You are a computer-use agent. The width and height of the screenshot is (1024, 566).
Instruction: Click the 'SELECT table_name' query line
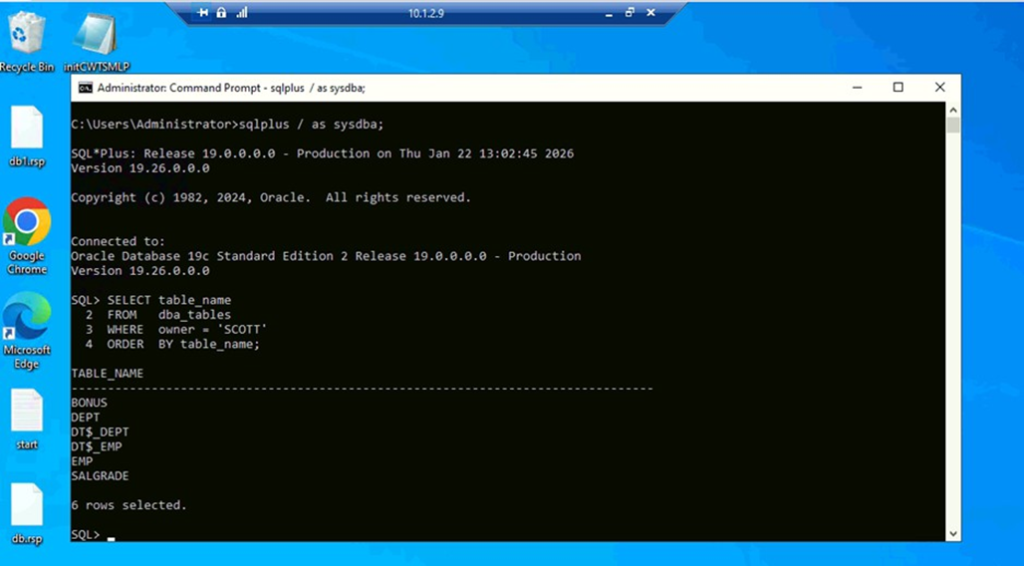(169, 300)
